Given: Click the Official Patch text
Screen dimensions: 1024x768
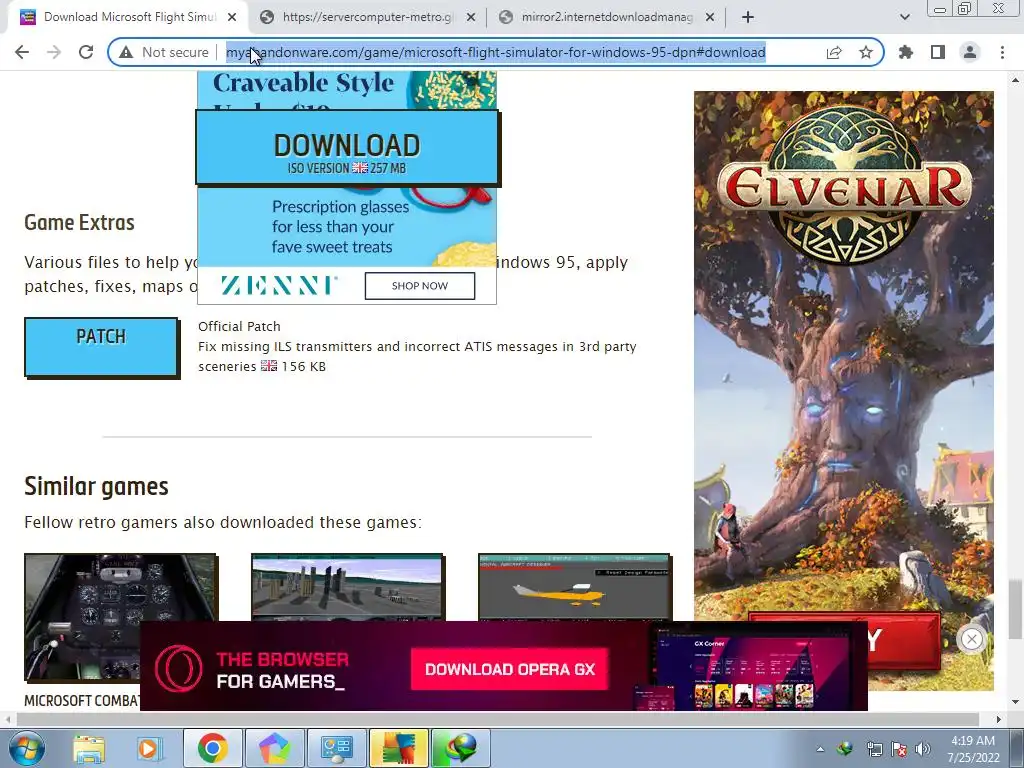Looking at the screenshot, I should point(239,327).
